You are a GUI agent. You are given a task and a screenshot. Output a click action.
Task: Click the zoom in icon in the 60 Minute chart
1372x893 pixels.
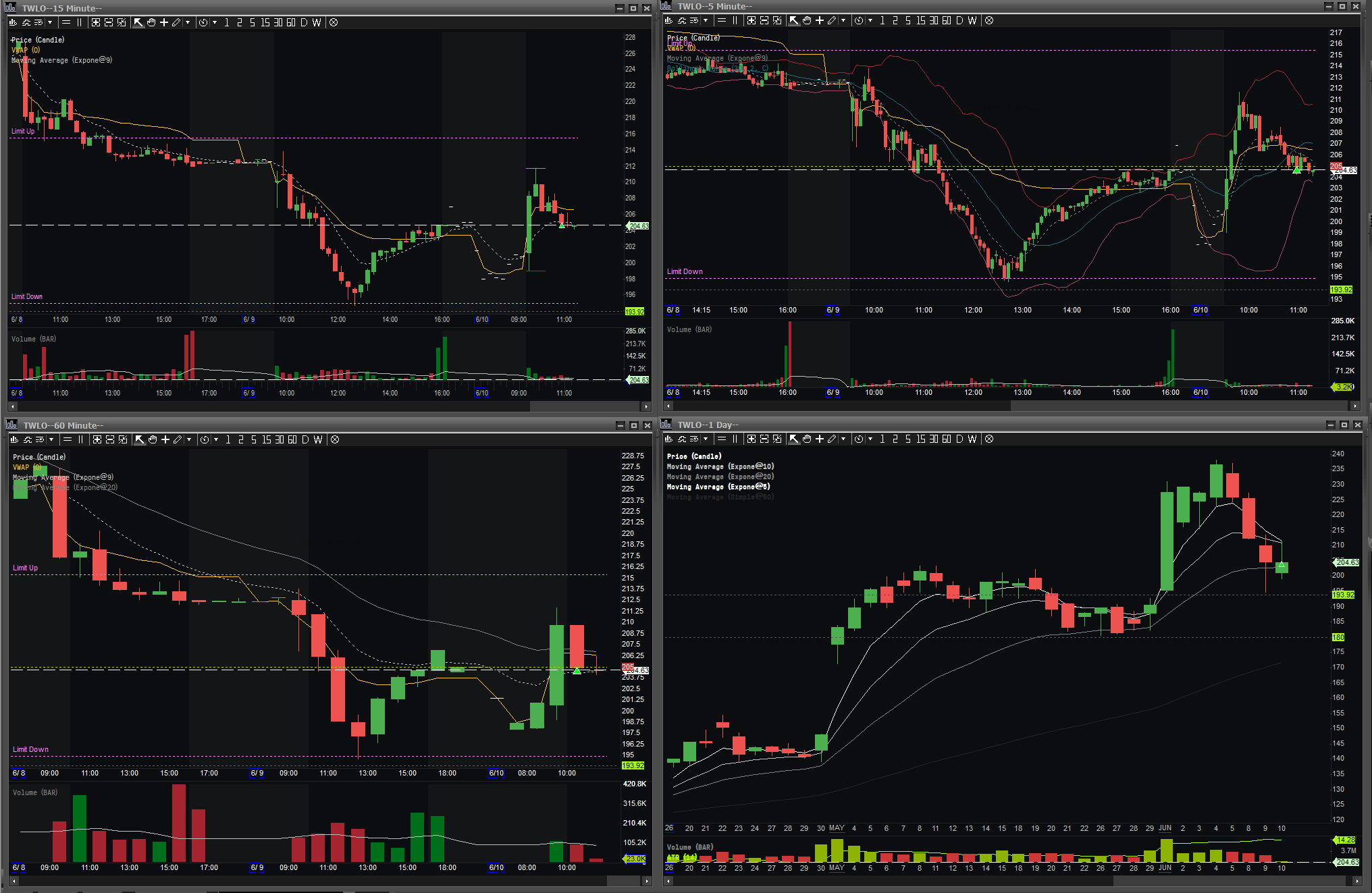[97, 439]
